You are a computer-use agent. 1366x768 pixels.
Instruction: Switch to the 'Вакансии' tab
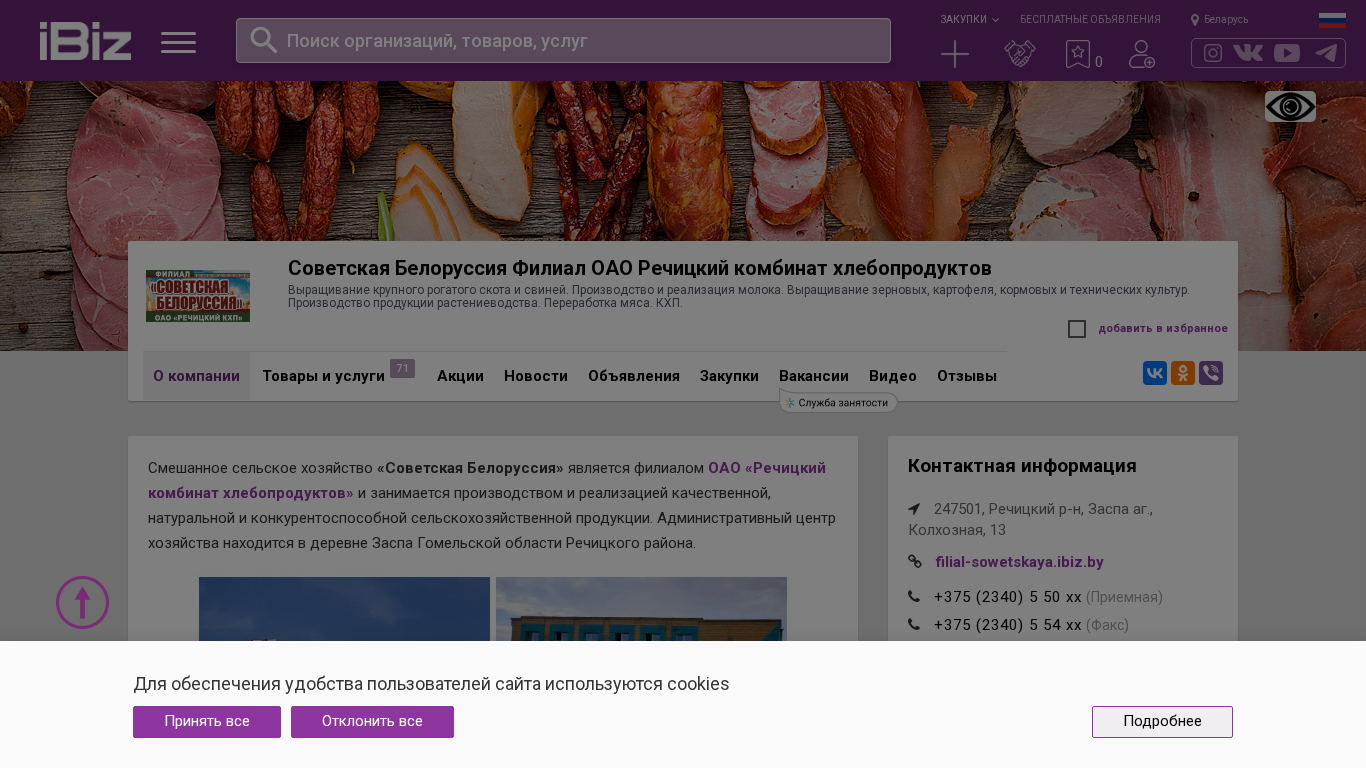click(813, 376)
